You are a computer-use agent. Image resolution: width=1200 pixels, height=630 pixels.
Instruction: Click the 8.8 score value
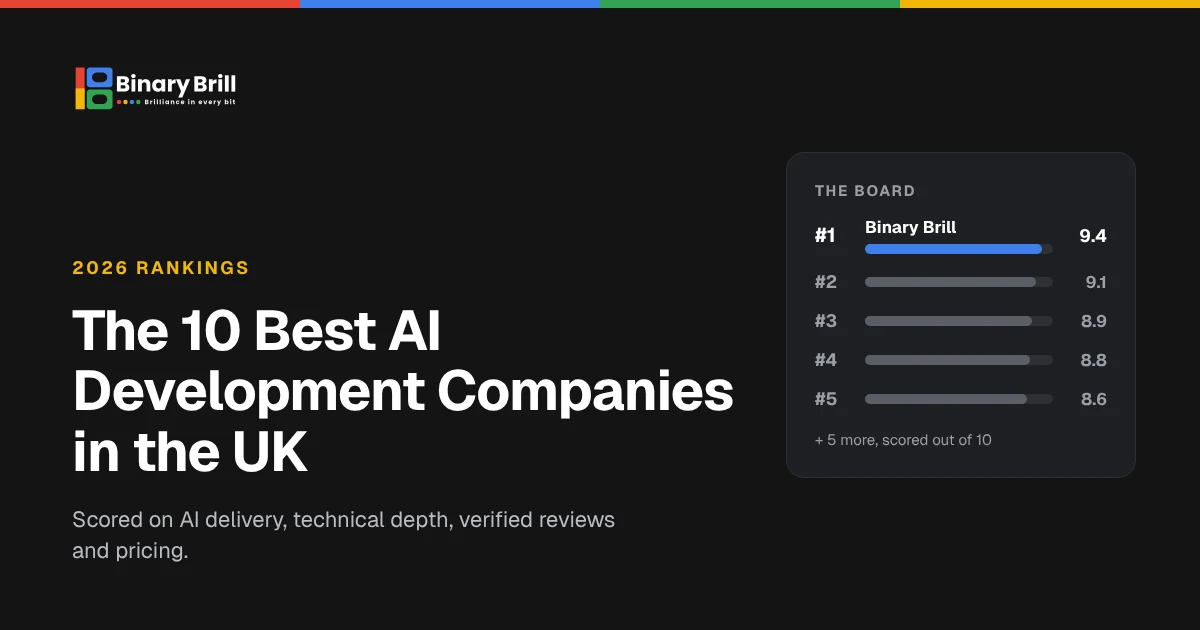[1094, 360]
